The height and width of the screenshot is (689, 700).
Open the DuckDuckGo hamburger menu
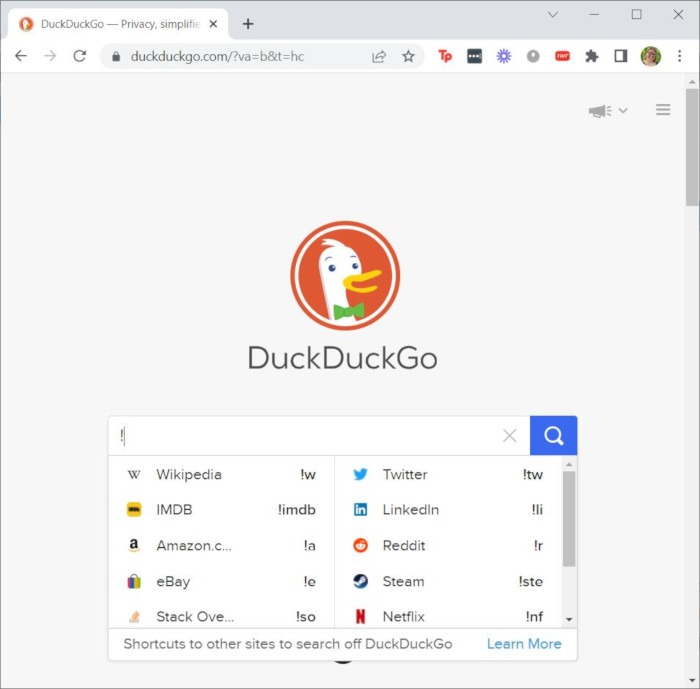pyautogui.click(x=663, y=109)
